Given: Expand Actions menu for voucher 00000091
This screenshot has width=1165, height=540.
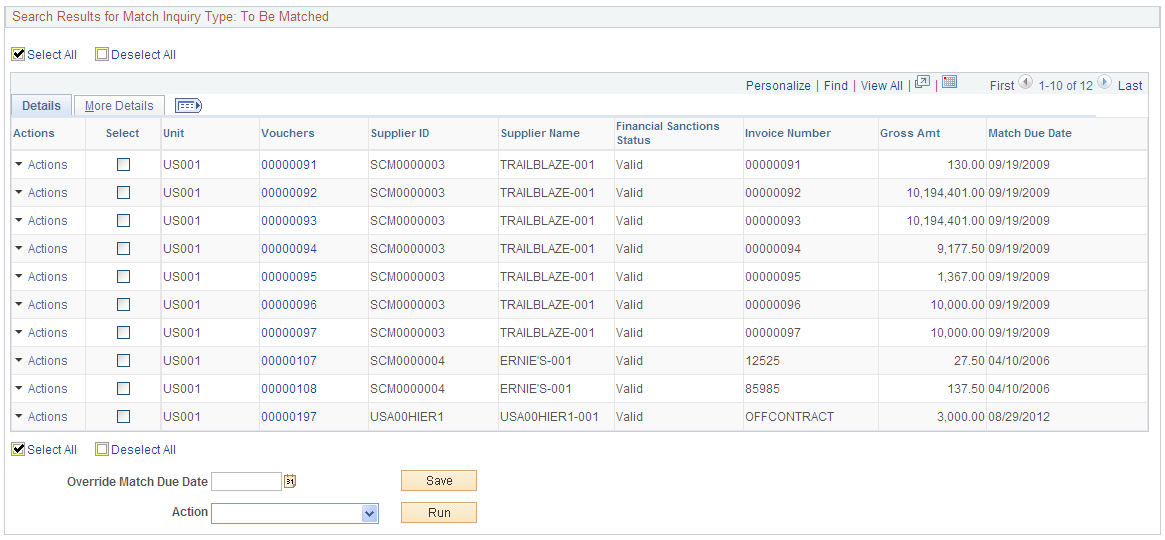Looking at the screenshot, I should click(x=41, y=165).
